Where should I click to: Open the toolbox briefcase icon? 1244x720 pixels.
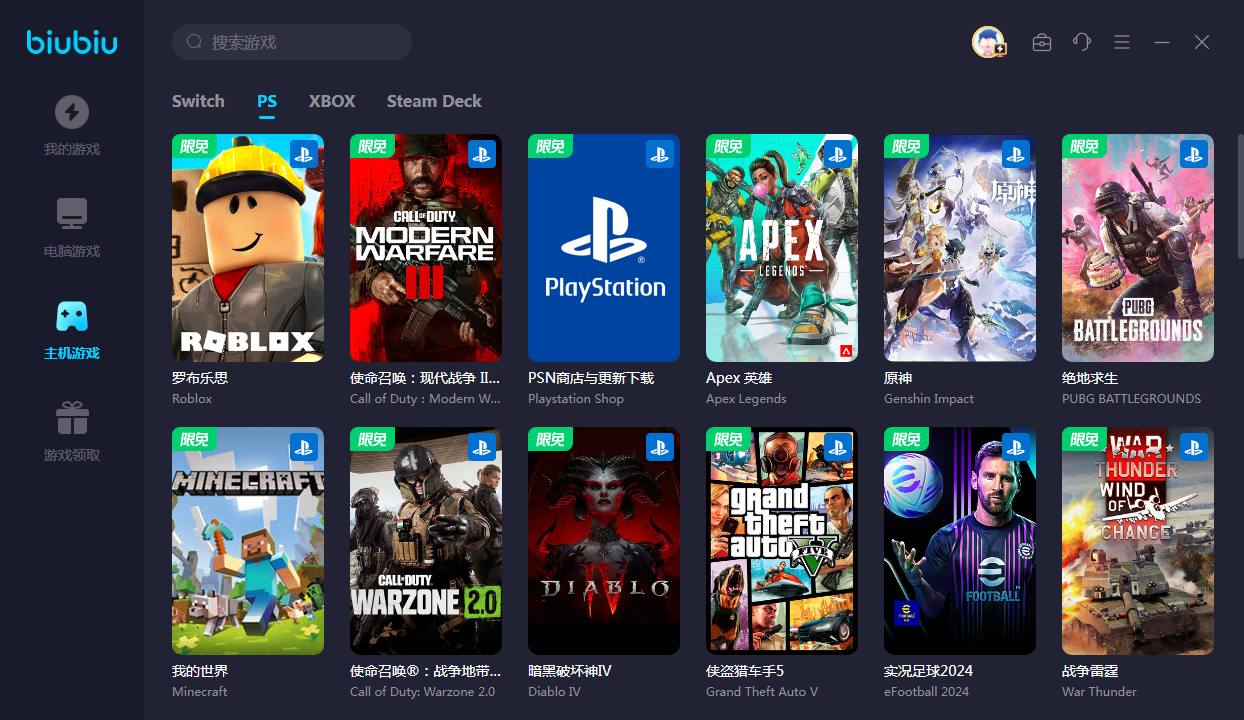click(x=1042, y=42)
